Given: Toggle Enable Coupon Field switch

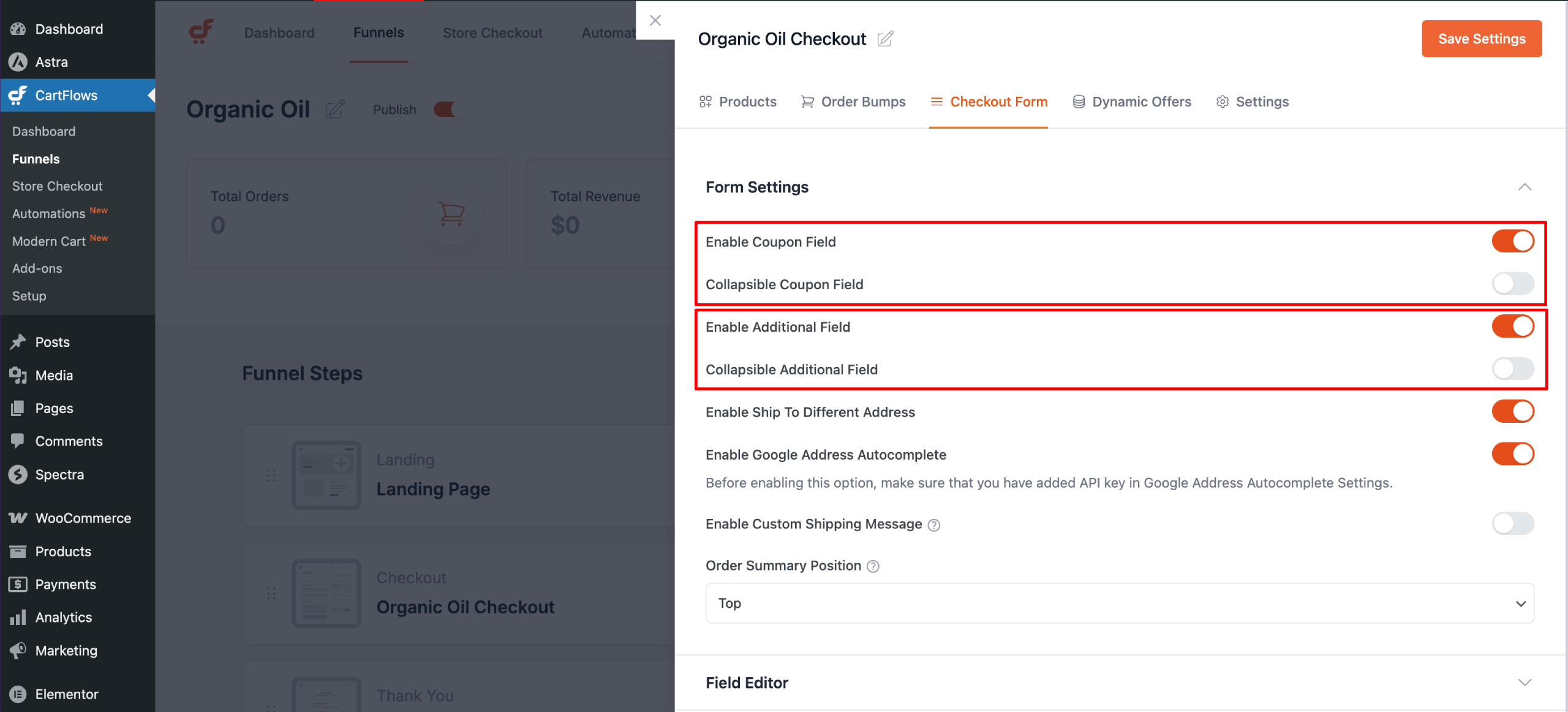Looking at the screenshot, I should 1513,241.
